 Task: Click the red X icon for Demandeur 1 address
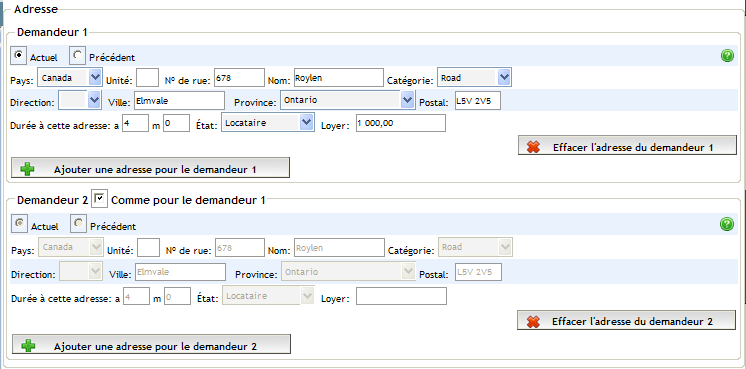coord(533,147)
